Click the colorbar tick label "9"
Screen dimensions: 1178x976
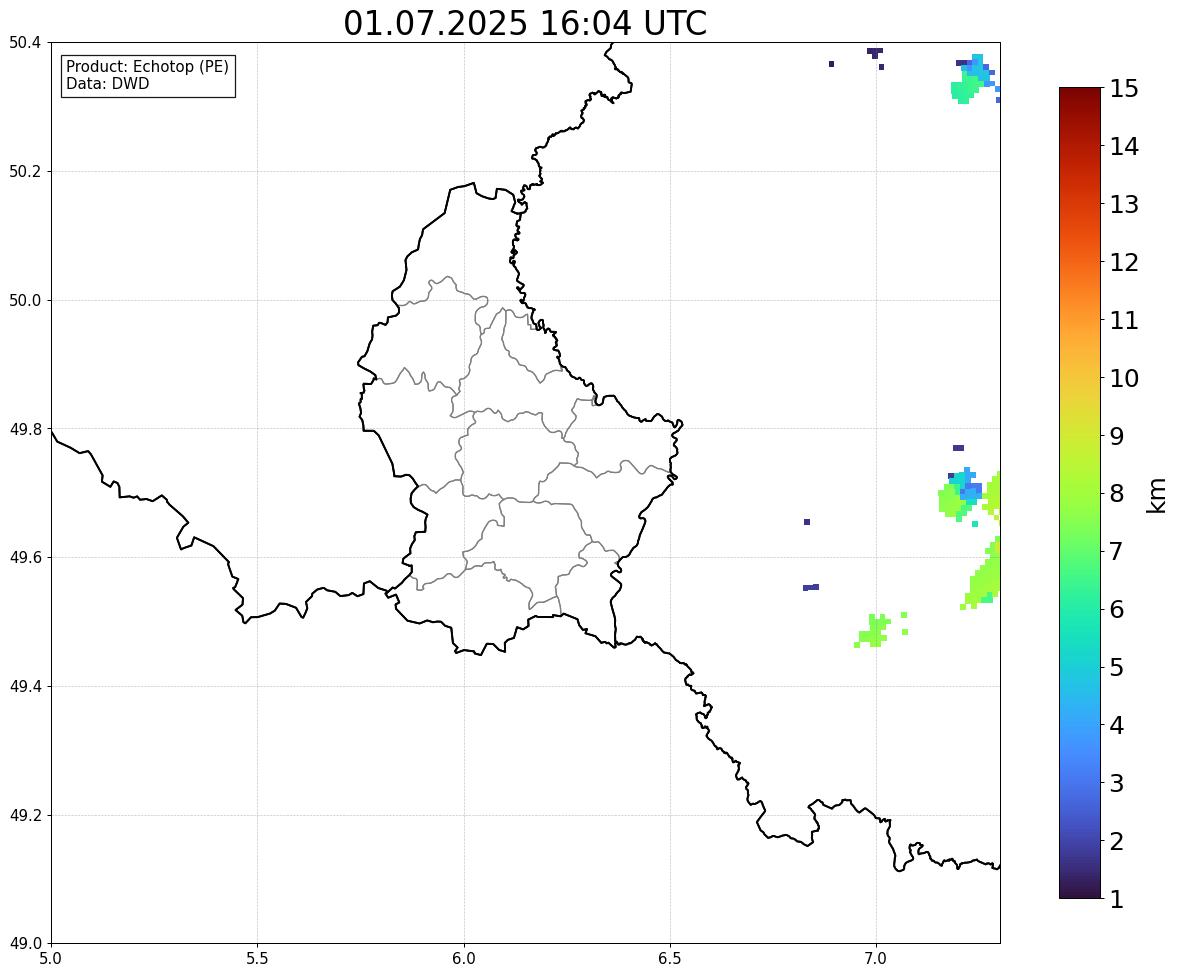[1117, 436]
